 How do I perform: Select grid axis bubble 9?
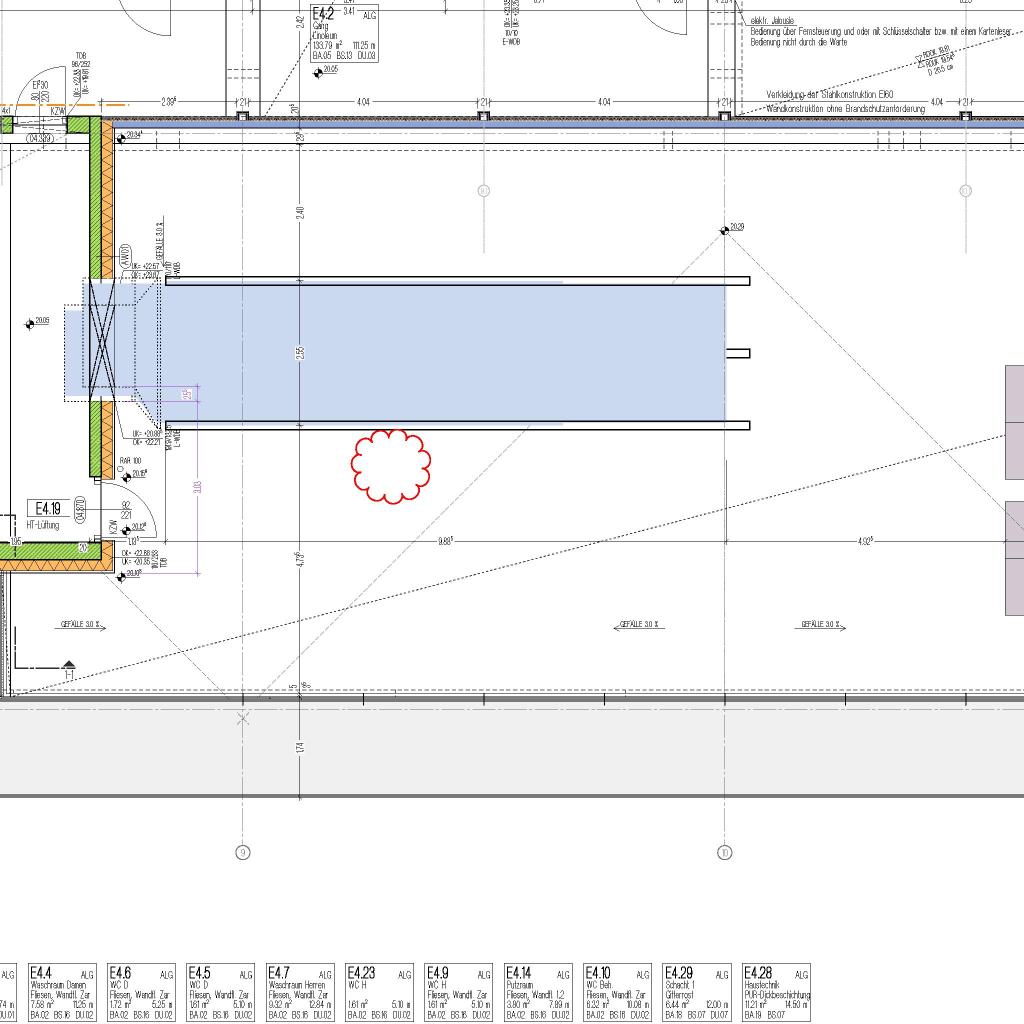242,853
